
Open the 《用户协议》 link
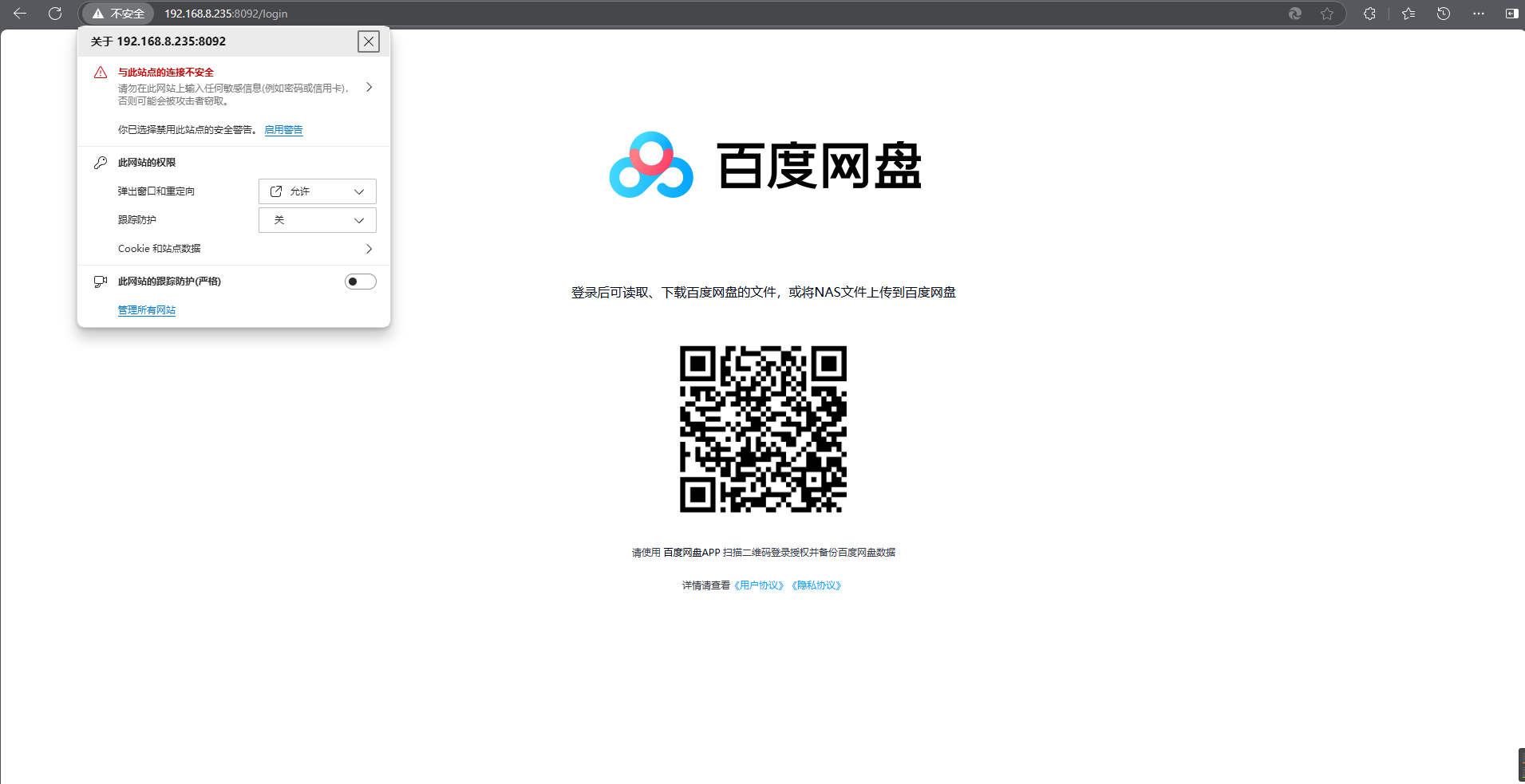coord(759,585)
